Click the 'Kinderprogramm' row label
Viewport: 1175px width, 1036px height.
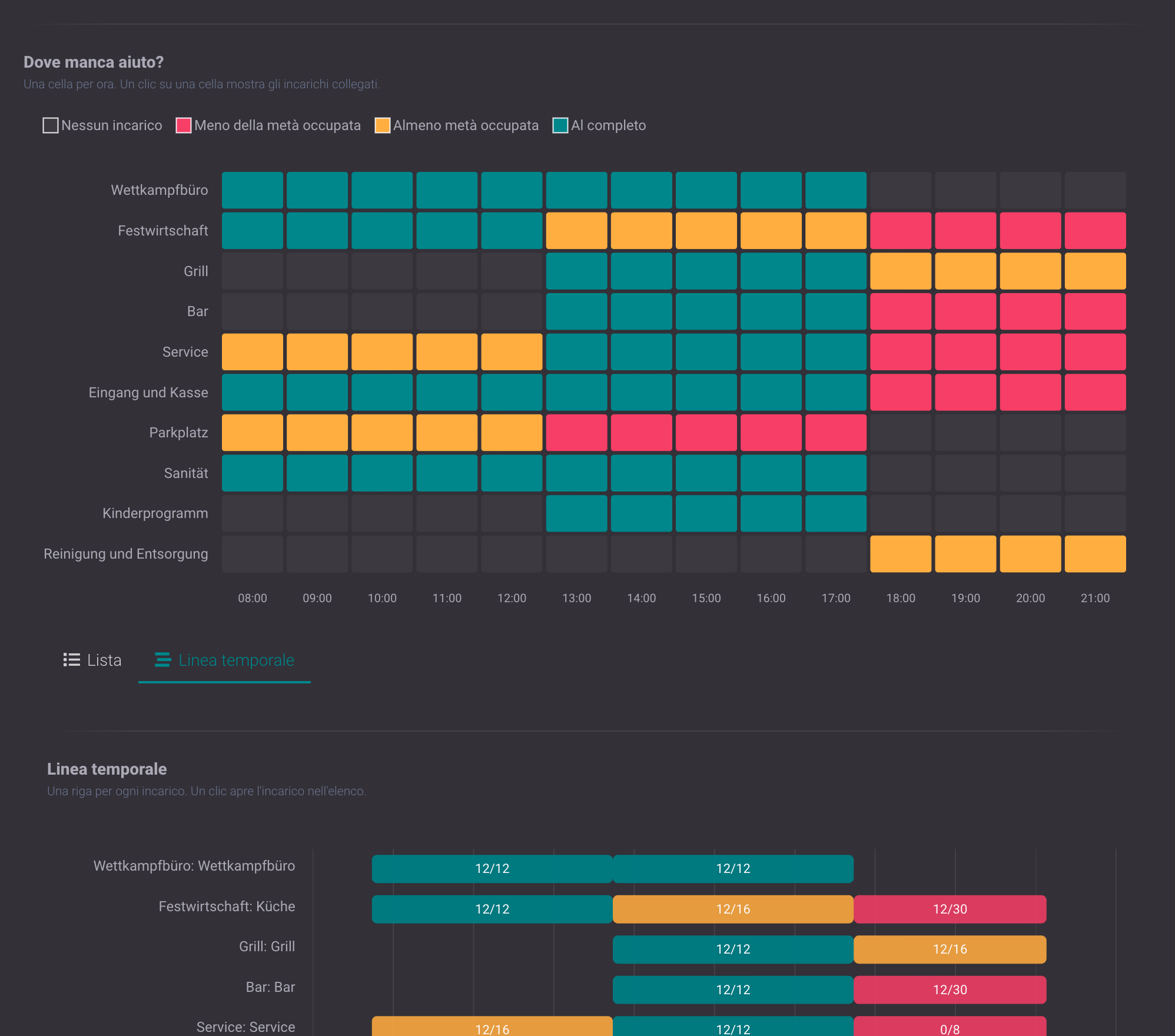pyautogui.click(x=155, y=513)
